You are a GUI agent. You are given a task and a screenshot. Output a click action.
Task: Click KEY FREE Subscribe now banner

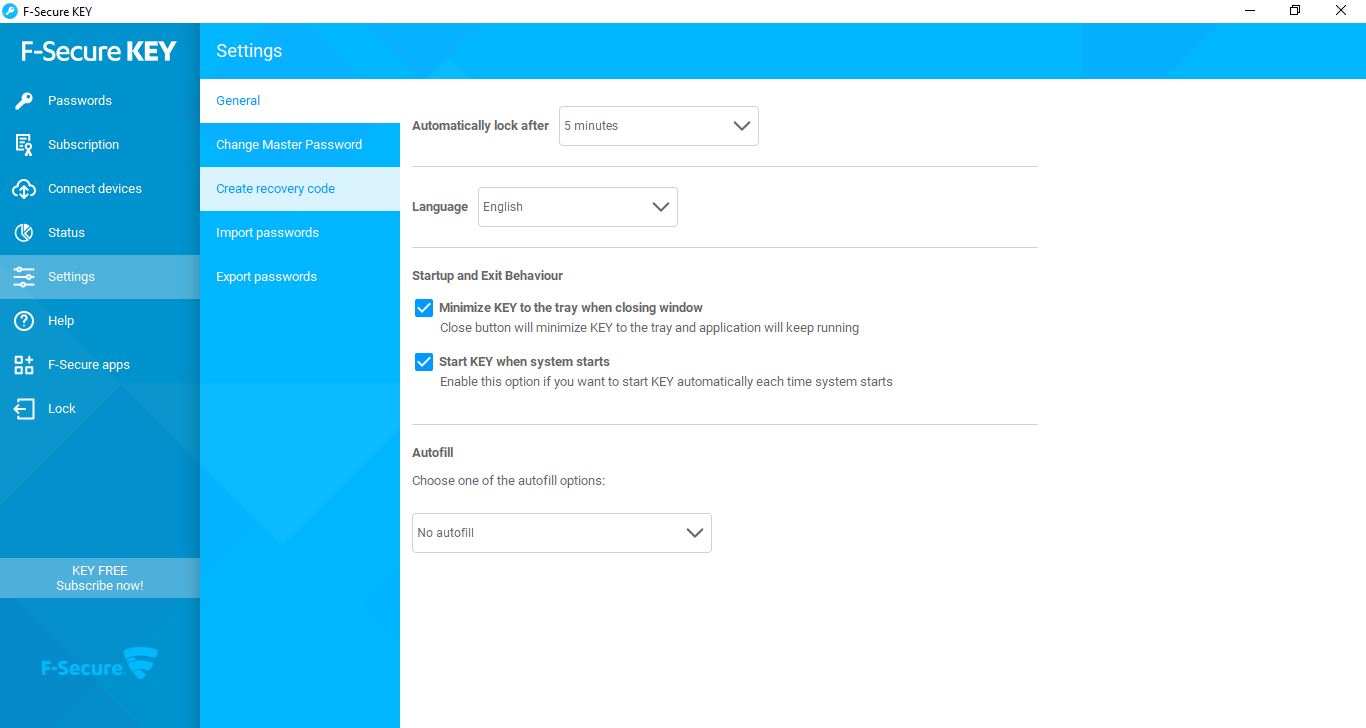click(x=100, y=578)
